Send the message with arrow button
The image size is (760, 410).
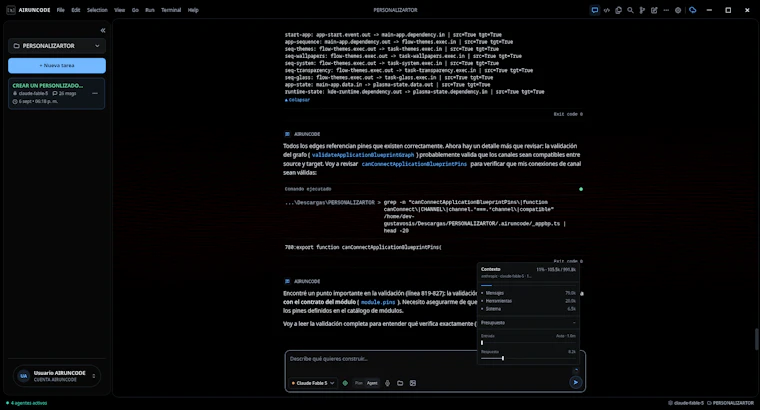pyautogui.click(x=575, y=382)
